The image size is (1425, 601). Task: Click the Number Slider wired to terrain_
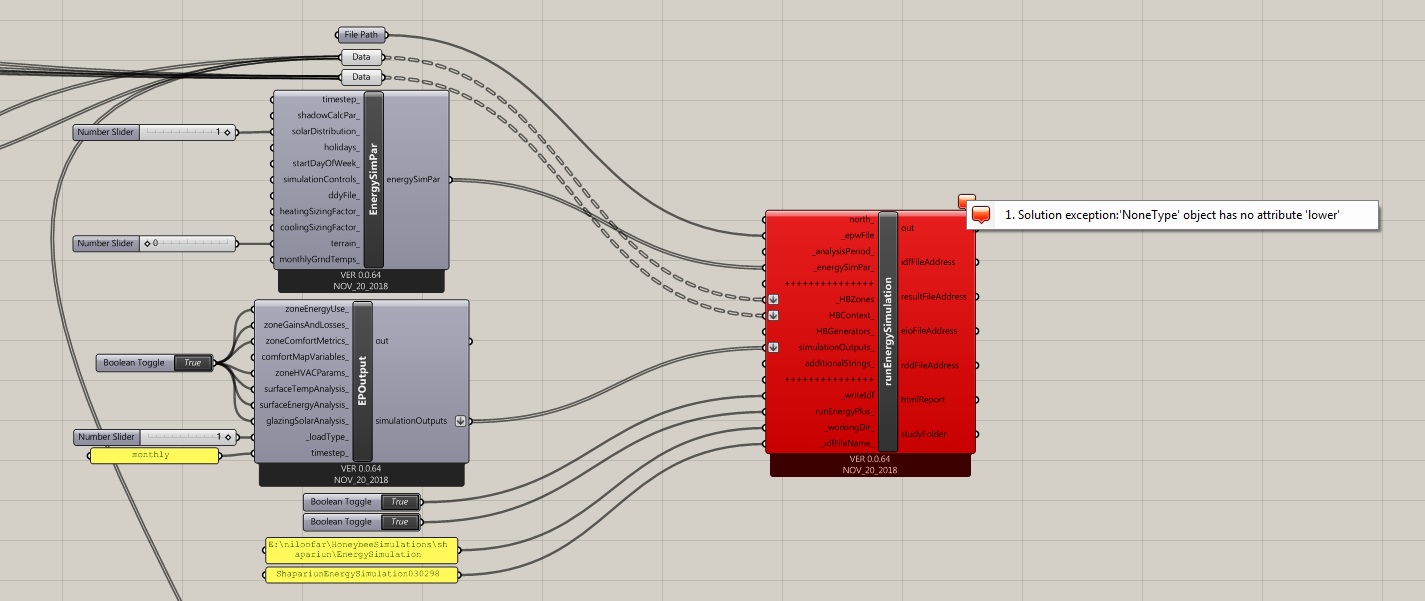(154, 243)
